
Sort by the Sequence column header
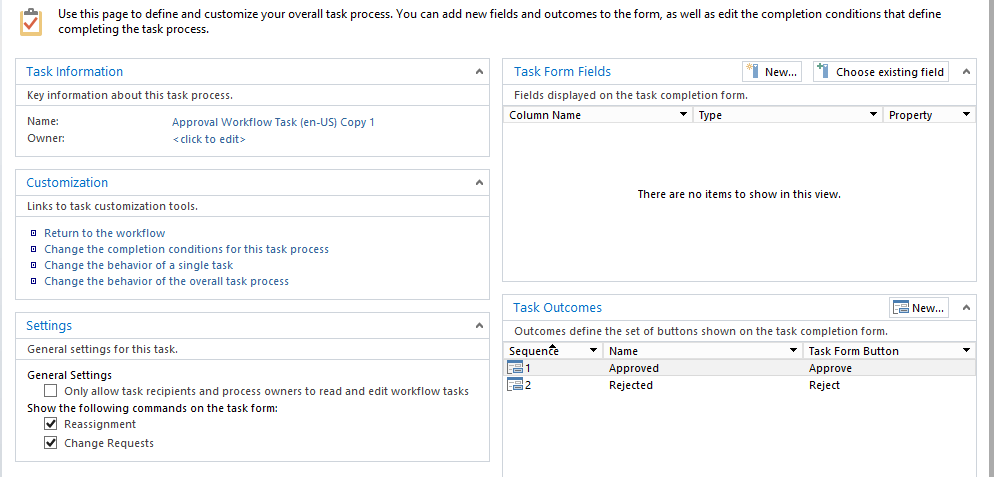pyautogui.click(x=534, y=351)
